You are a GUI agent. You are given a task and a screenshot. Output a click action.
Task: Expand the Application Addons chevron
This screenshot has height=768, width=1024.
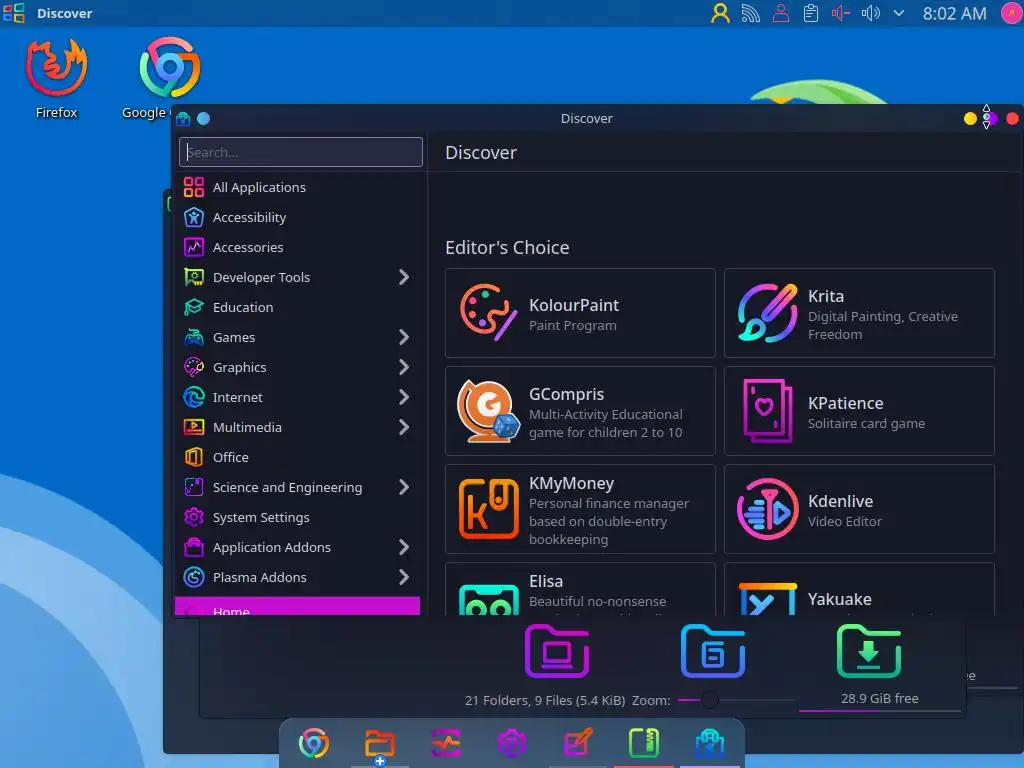(404, 547)
